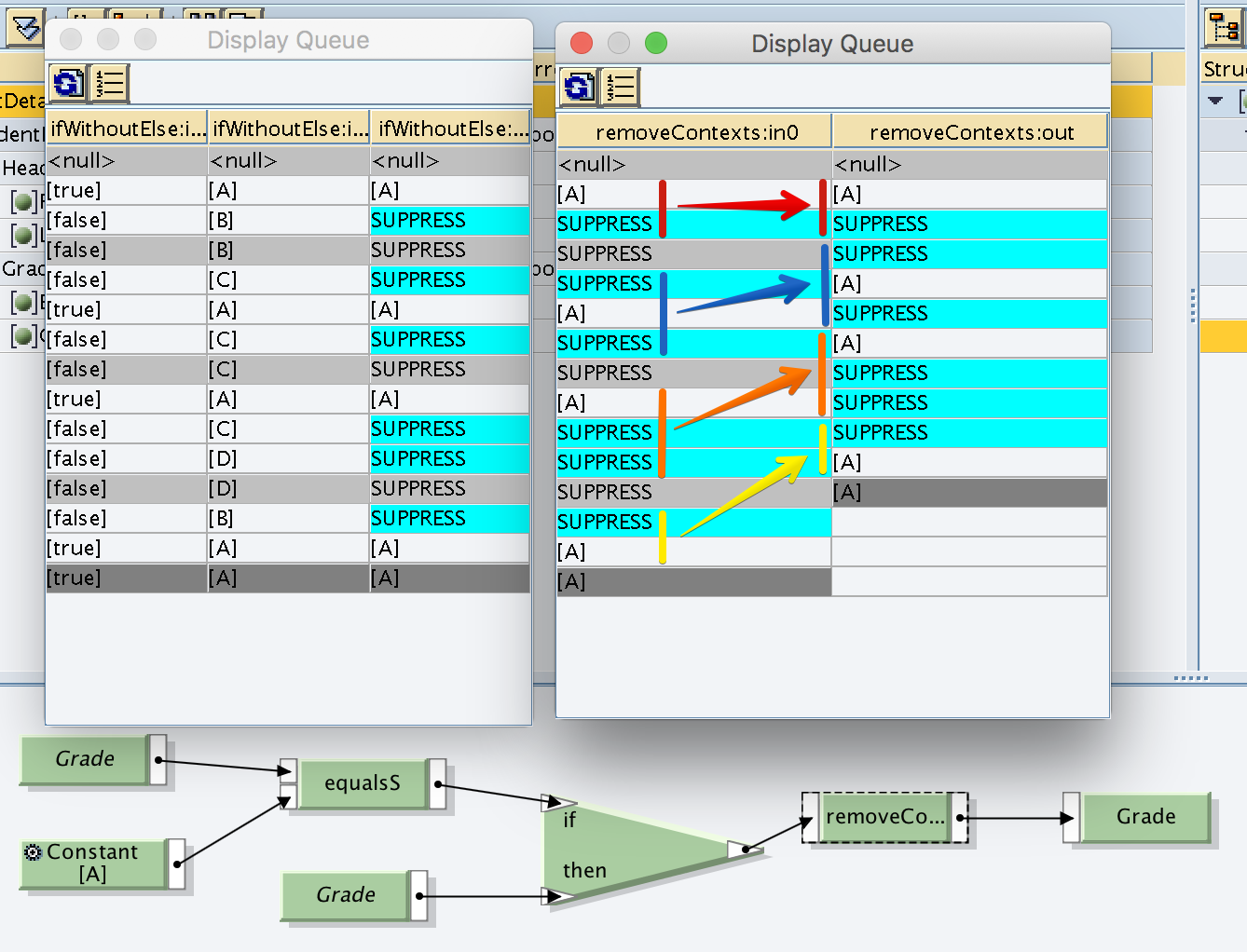Select the dashed removeCo... function node
The width and height of the screenshot is (1247, 952).
coord(884,818)
